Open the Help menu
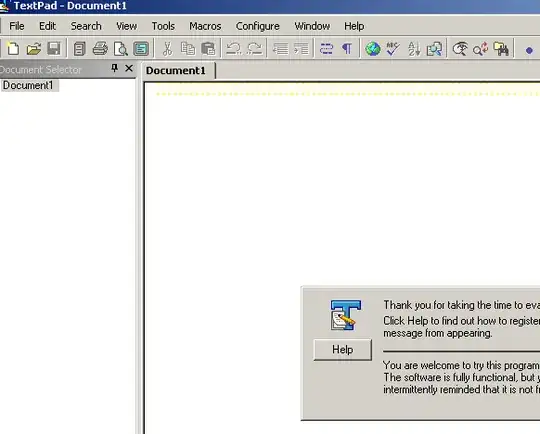 pyautogui.click(x=354, y=26)
